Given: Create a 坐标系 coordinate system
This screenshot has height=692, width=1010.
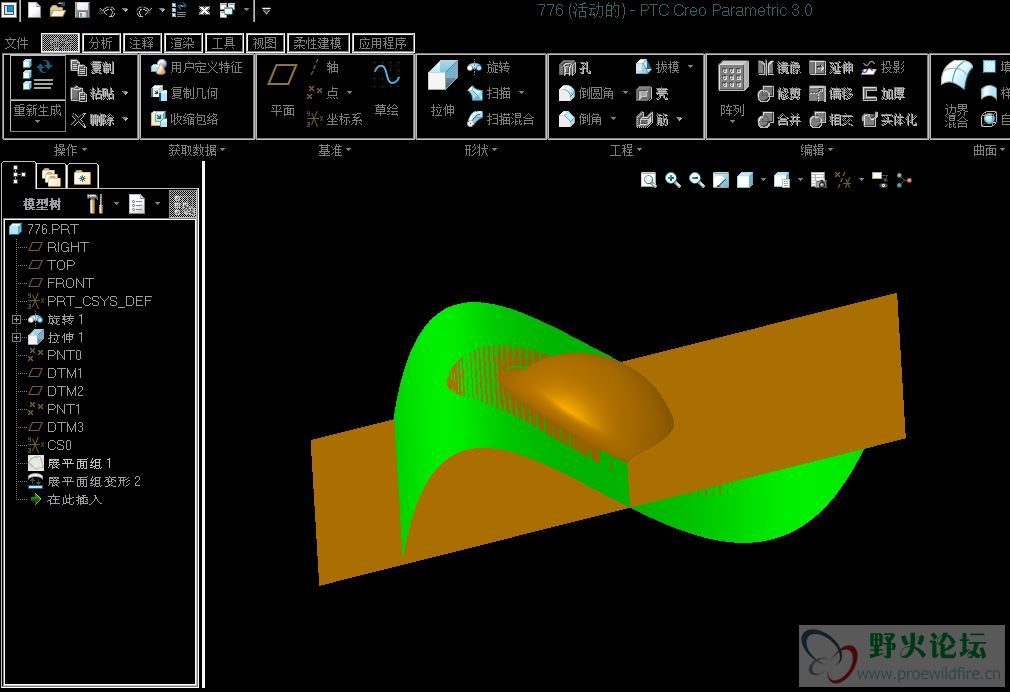Looking at the screenshot, I should tap(334, 119).
